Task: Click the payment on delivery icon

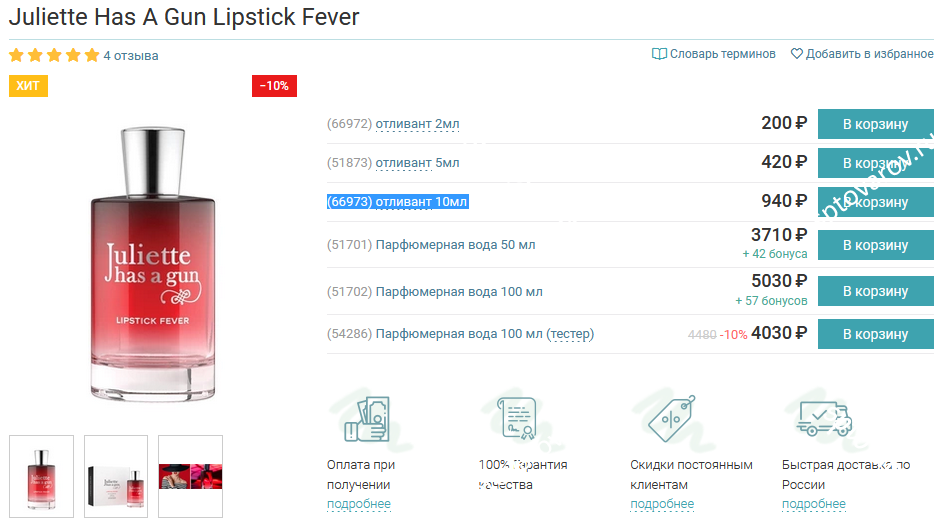Action: tap(367, 419)
